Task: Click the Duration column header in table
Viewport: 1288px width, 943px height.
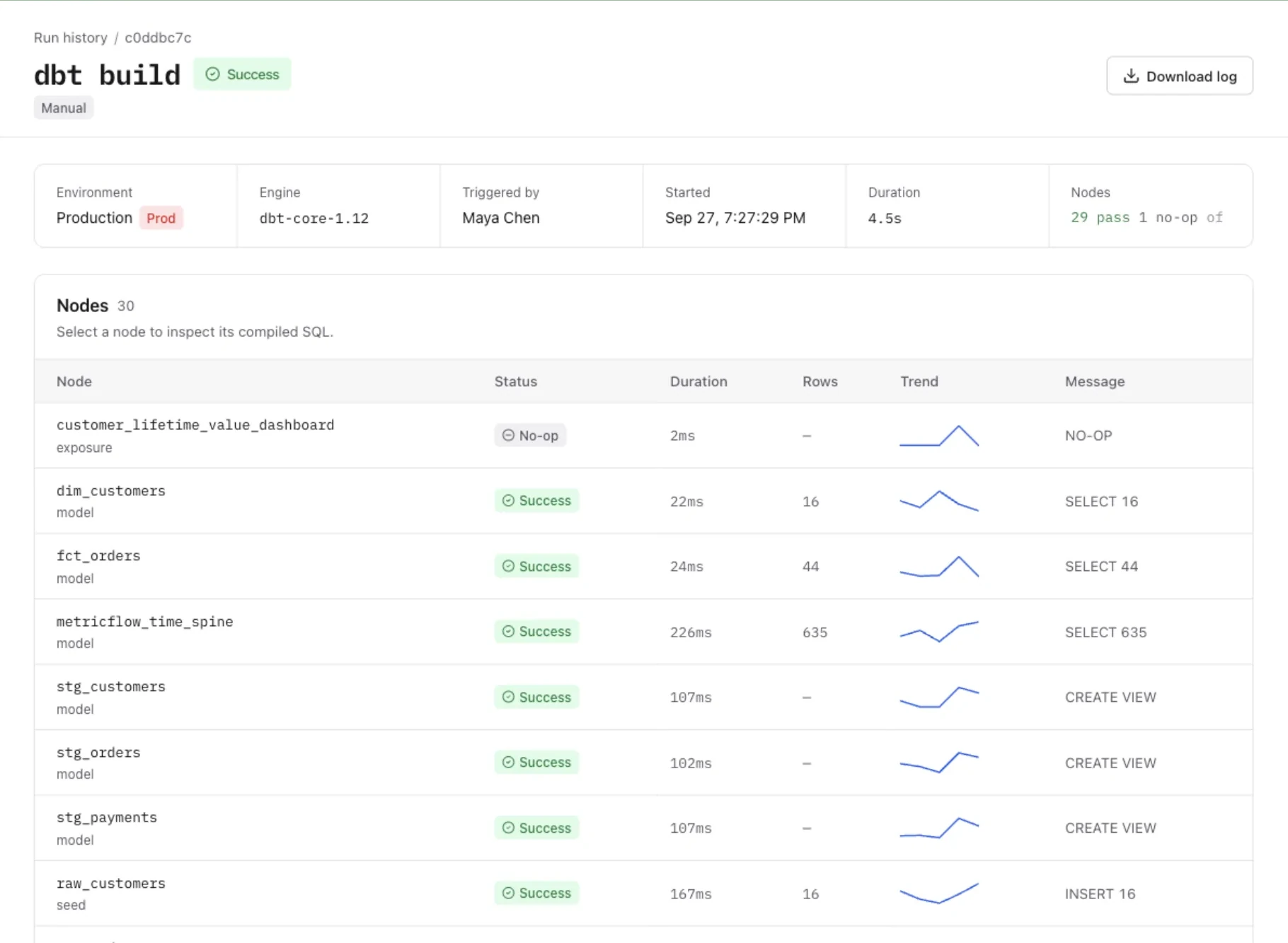Action: pyautogui.click(x=698, y=381)
